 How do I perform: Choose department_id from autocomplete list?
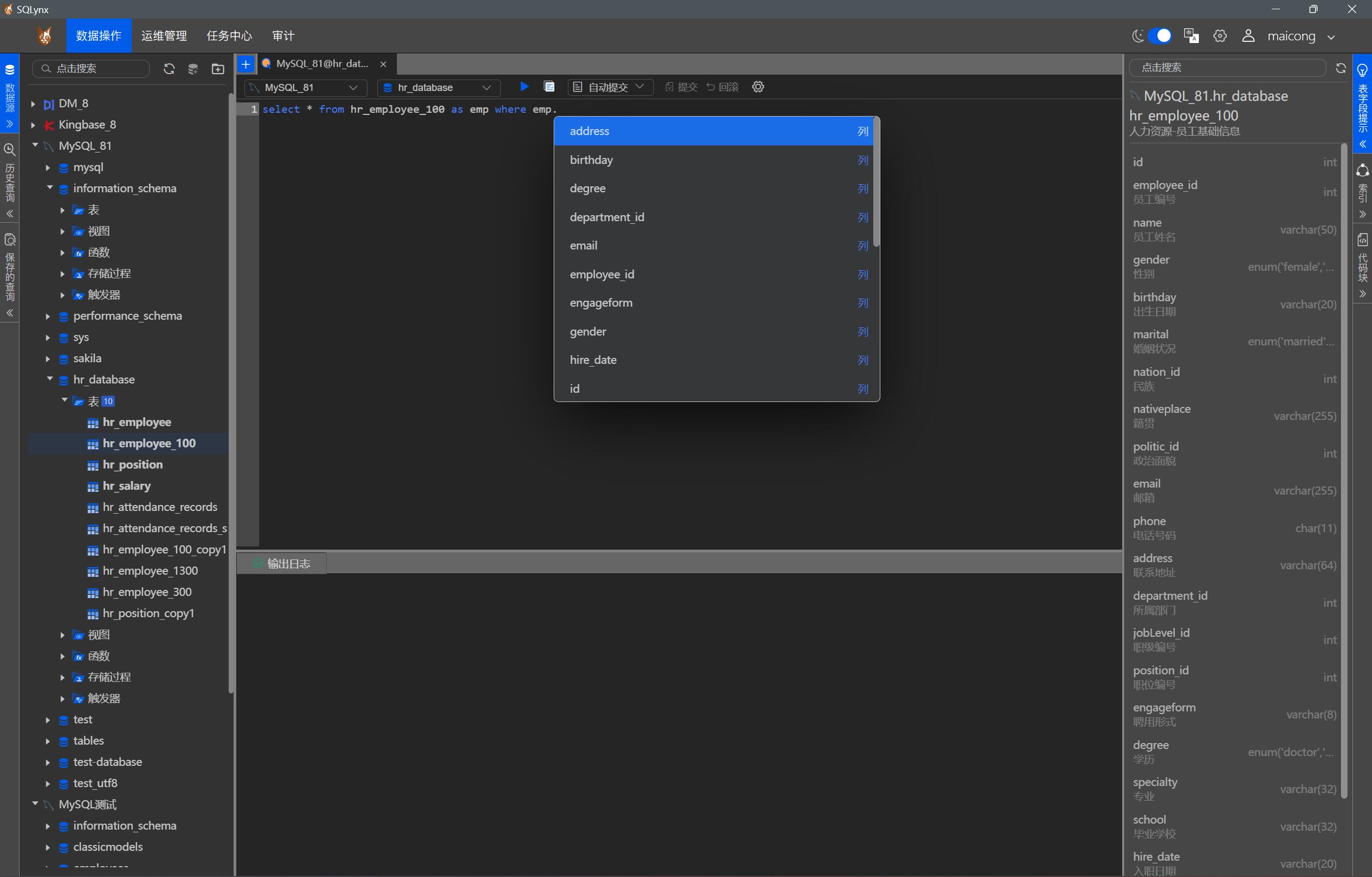click(713, 217)
